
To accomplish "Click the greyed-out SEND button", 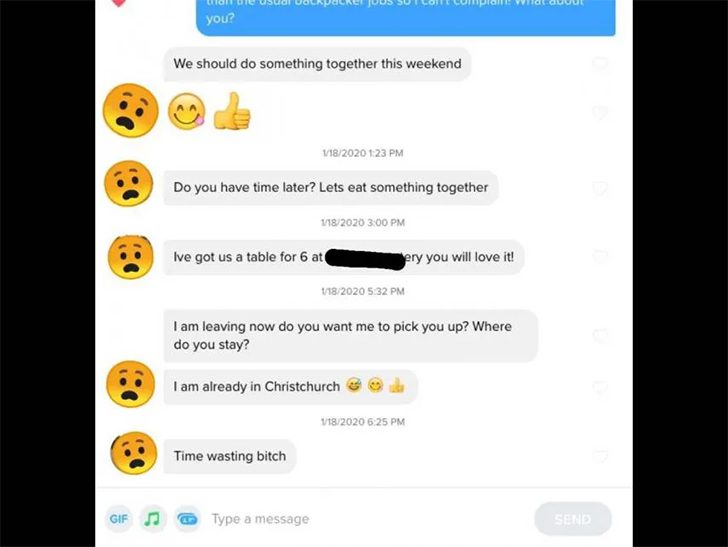I will (x=572, y=519).
